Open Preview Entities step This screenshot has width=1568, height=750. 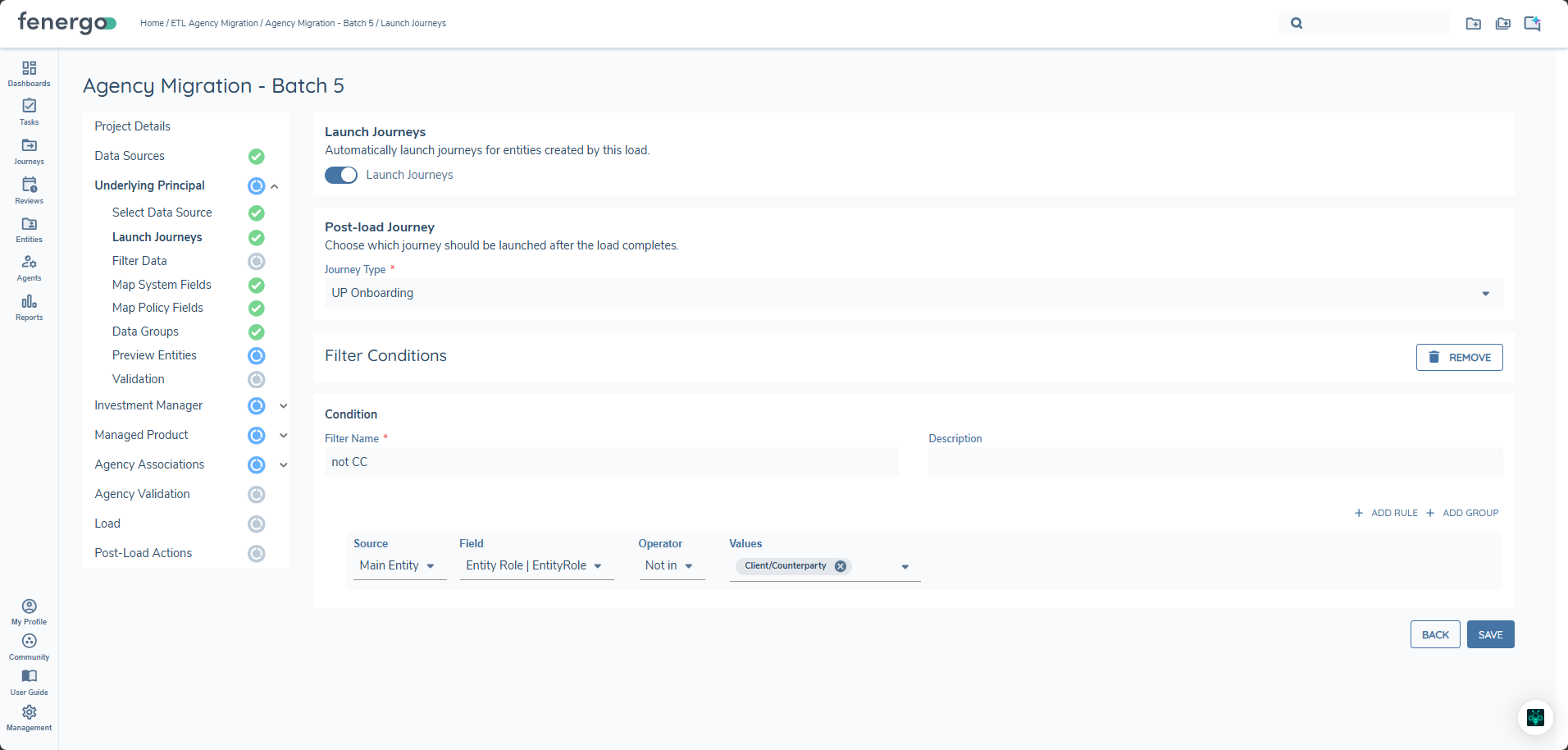tap(154, 355)
